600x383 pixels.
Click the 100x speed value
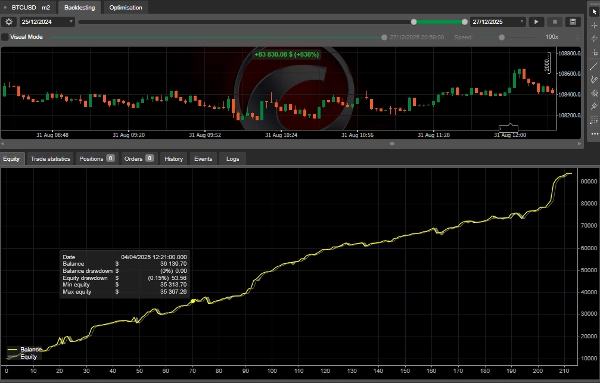pos(551,37)
